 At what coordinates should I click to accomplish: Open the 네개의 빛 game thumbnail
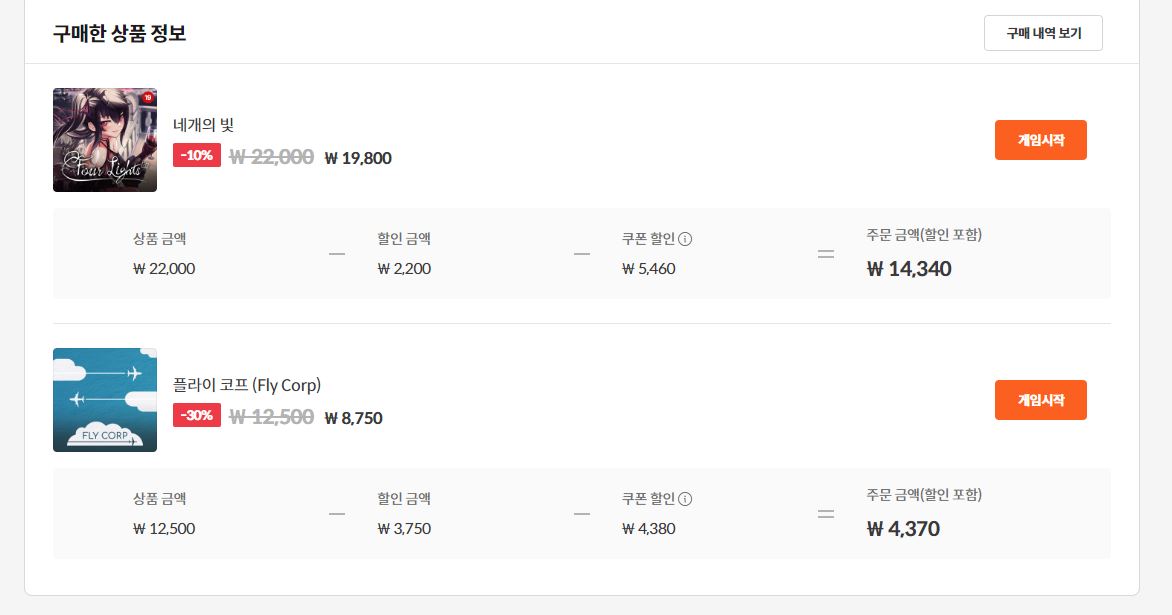tap(105, 140)
